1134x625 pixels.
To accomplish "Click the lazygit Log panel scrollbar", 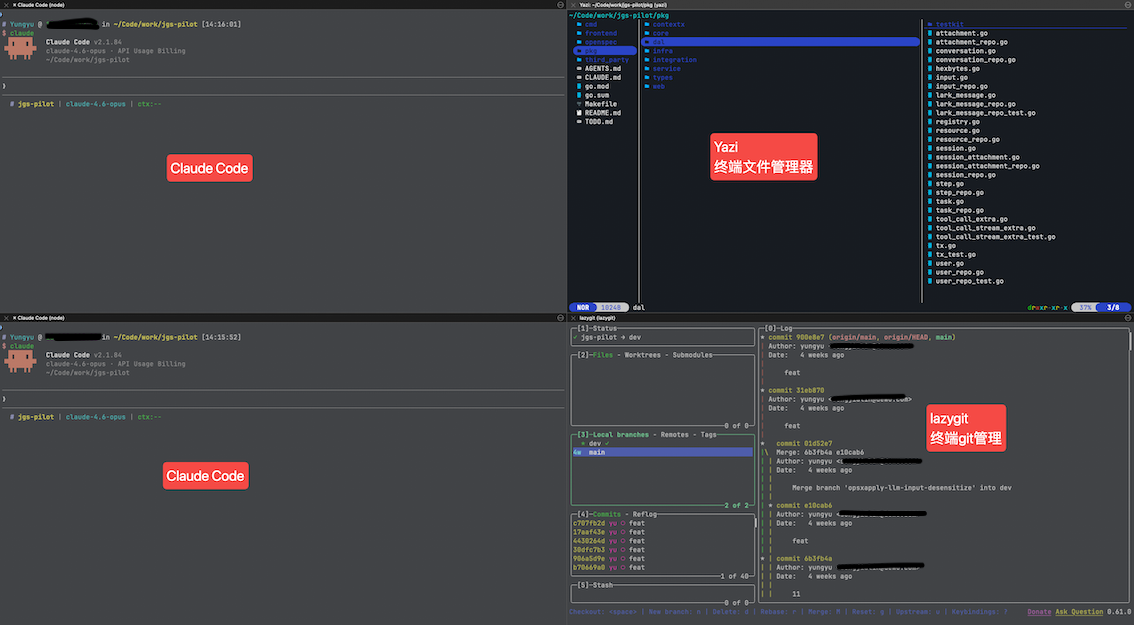I will 1130,342.
